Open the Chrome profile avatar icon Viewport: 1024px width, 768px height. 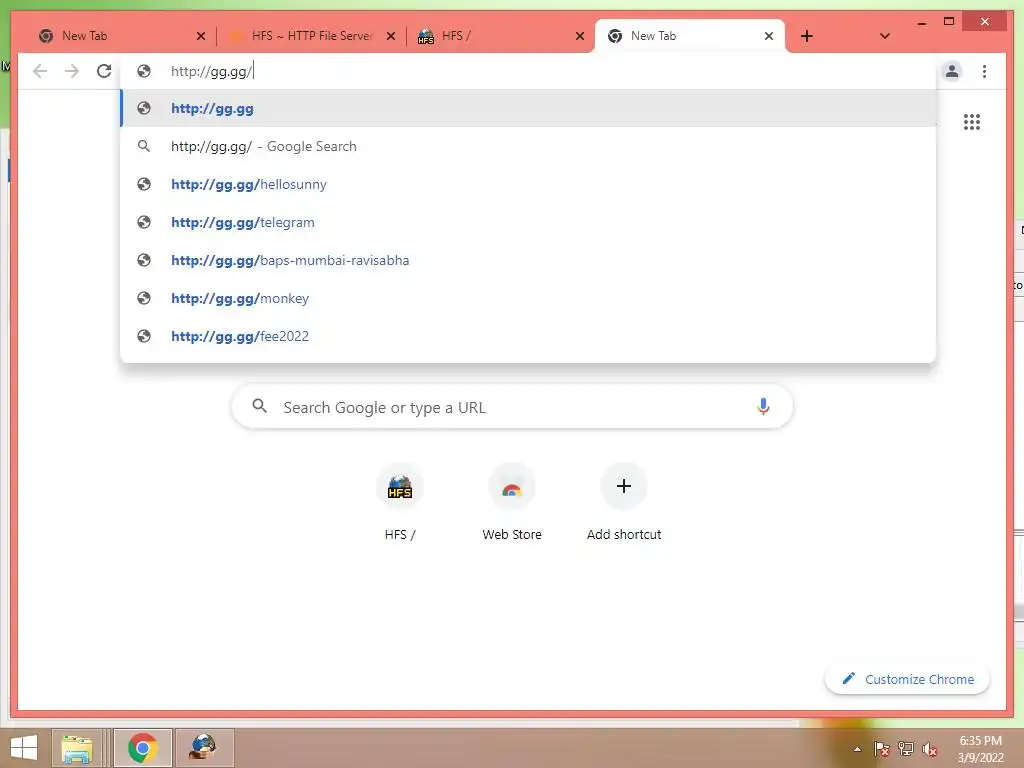point(952,71)
